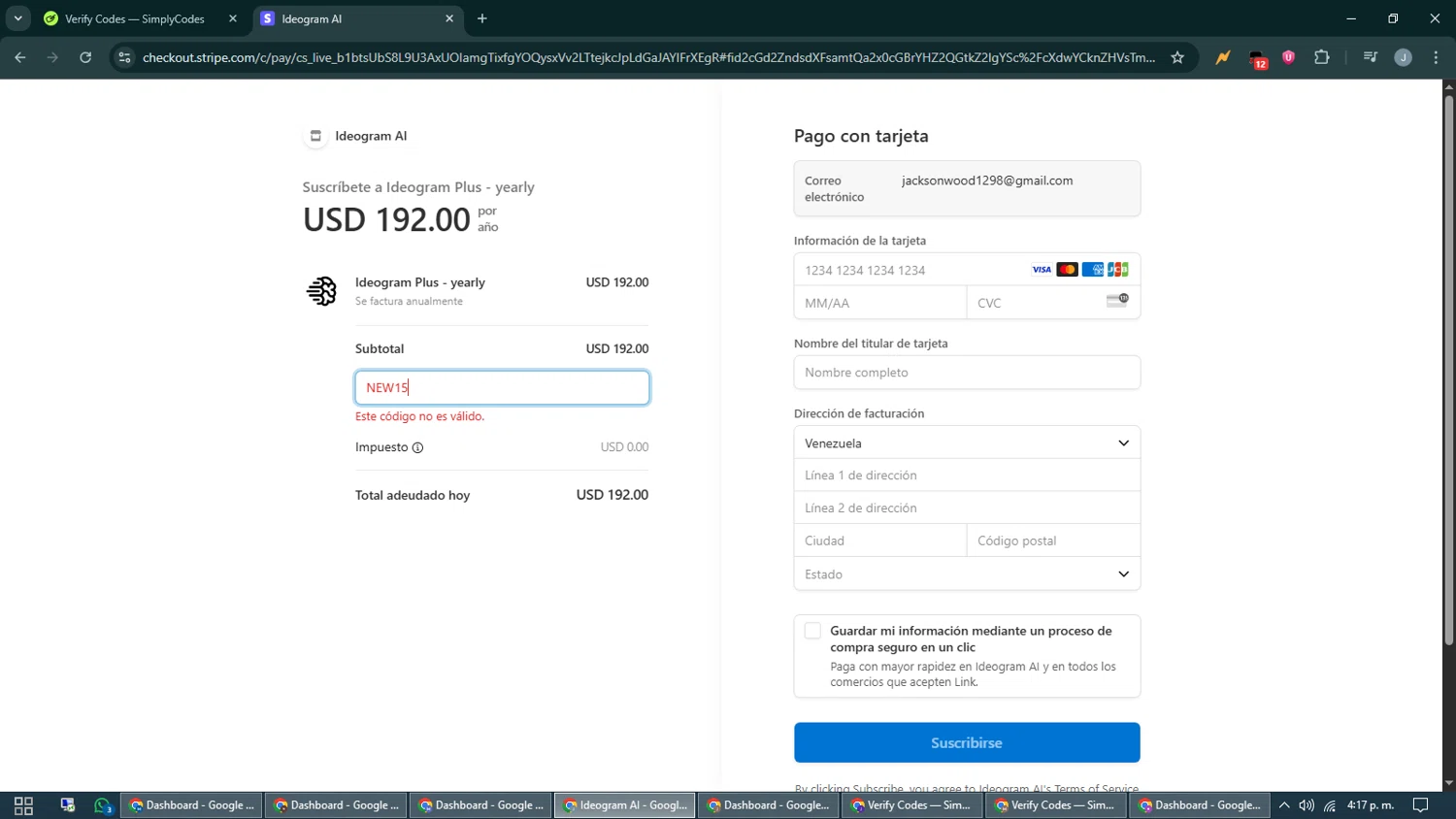Click Este código no es válido message
1456x819 pixels.
tap(419, 416)
